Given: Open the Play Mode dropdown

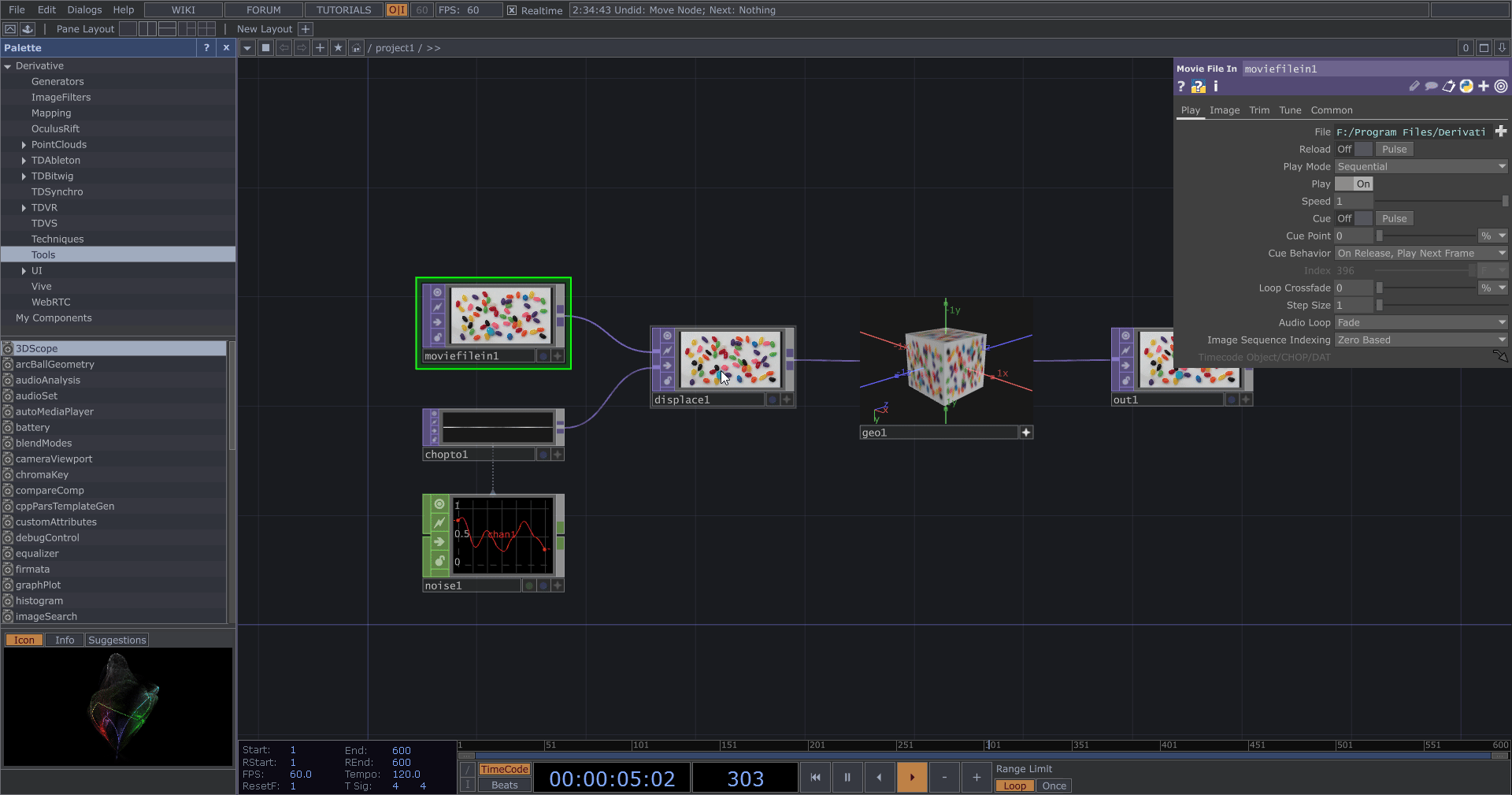Looking at the screenshot, I should point(1421,166).
